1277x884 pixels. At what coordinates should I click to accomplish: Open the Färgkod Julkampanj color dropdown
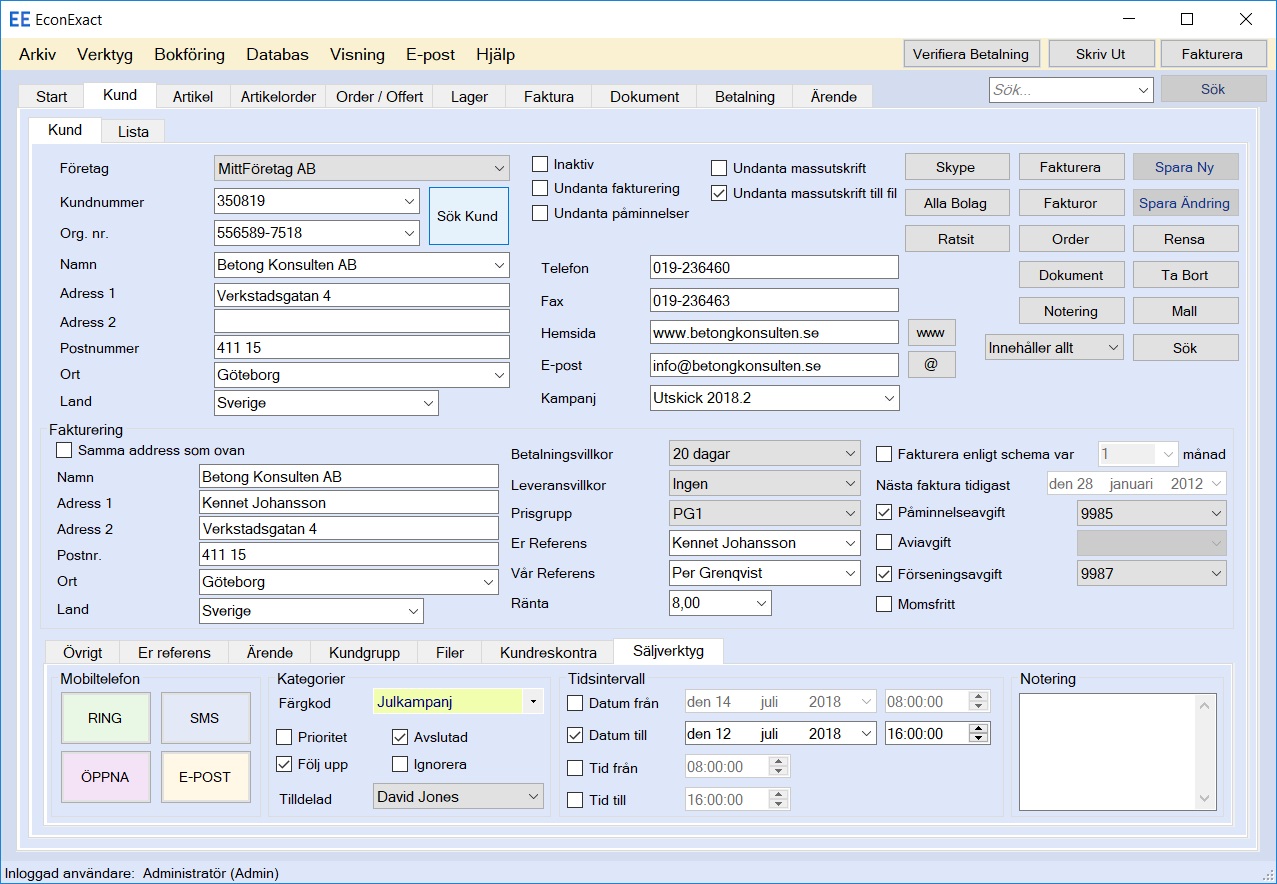533,702
